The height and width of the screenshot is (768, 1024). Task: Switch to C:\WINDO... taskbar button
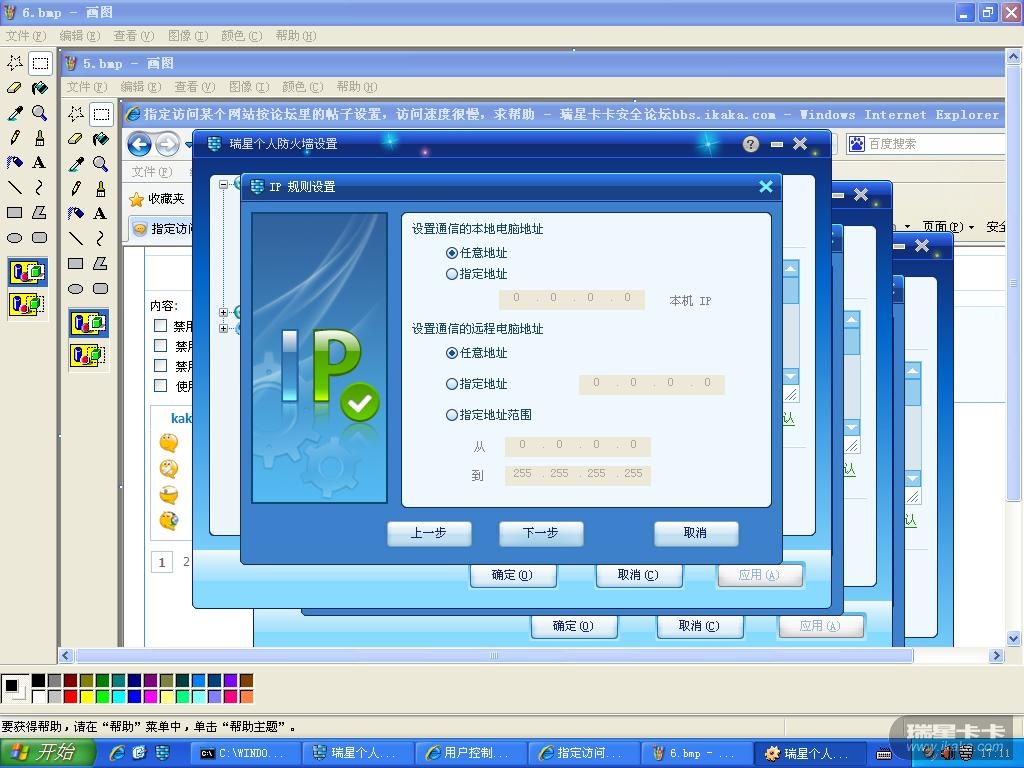click(x=246, y=754)
